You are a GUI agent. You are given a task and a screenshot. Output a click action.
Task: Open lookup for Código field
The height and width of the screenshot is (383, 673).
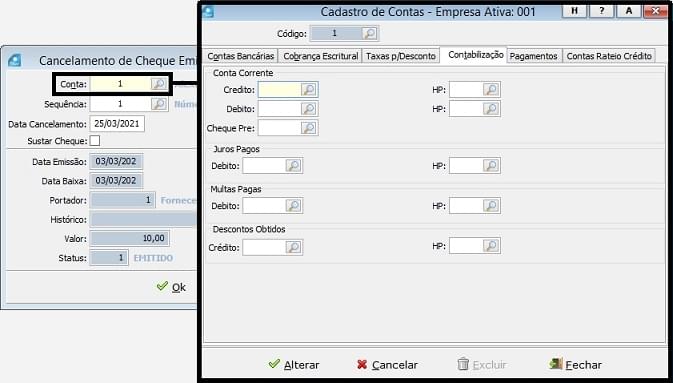coord(369,33)
